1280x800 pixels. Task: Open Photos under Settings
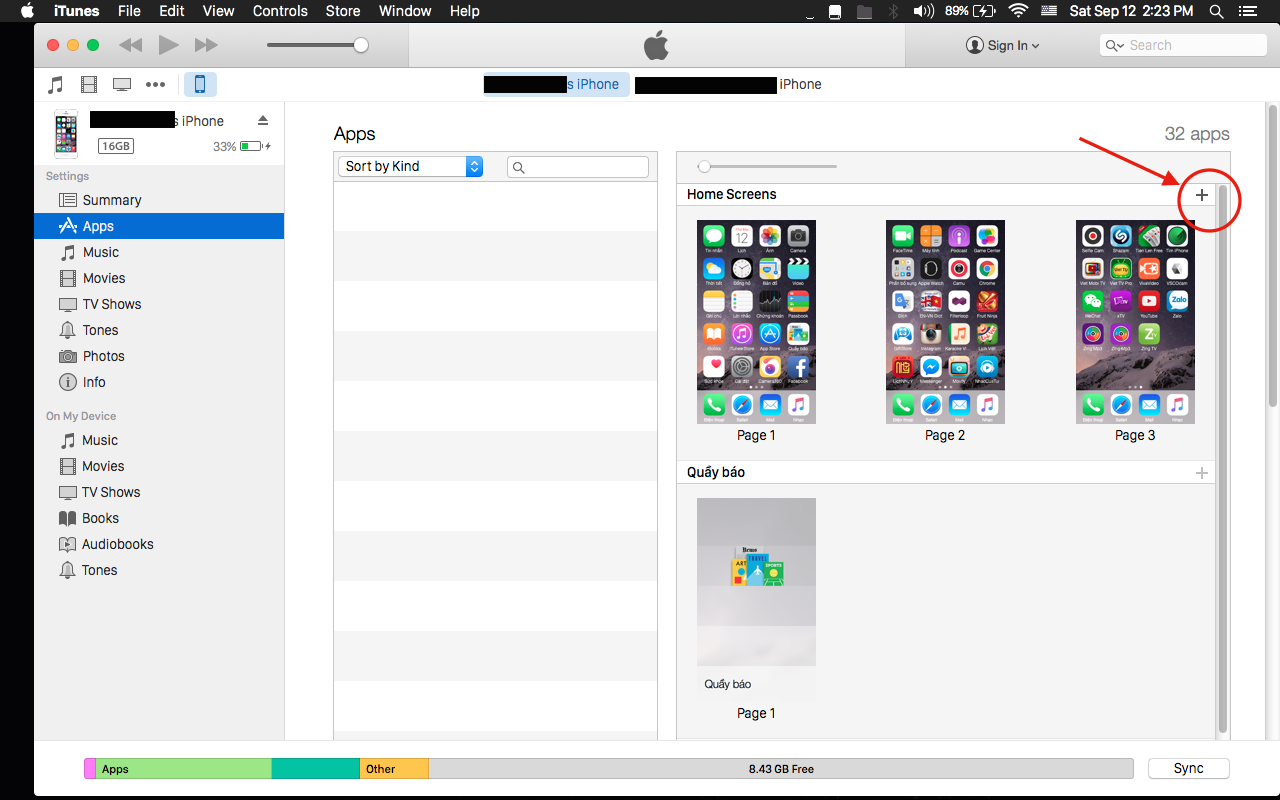tap(159, 356)
